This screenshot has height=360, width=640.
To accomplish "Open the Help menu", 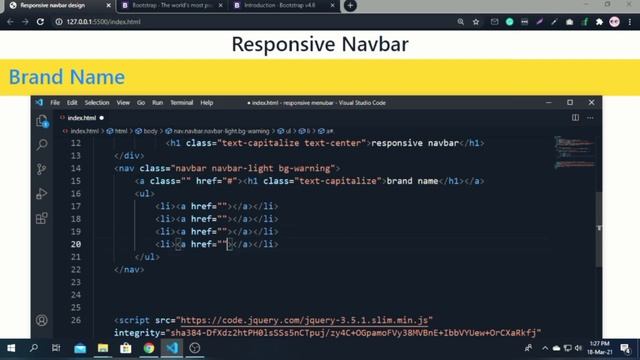I will click(207, 102).
